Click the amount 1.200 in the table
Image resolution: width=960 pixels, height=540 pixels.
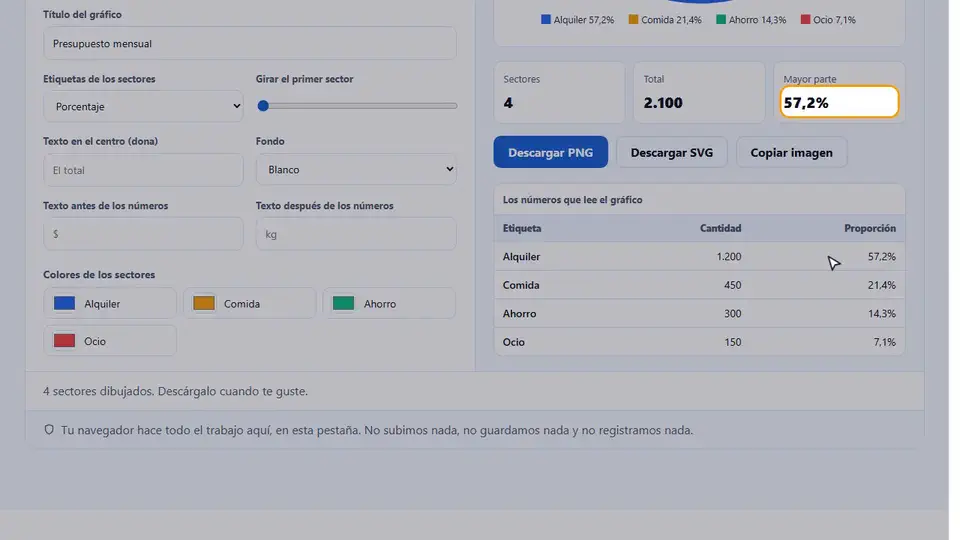tap(729, 257)
